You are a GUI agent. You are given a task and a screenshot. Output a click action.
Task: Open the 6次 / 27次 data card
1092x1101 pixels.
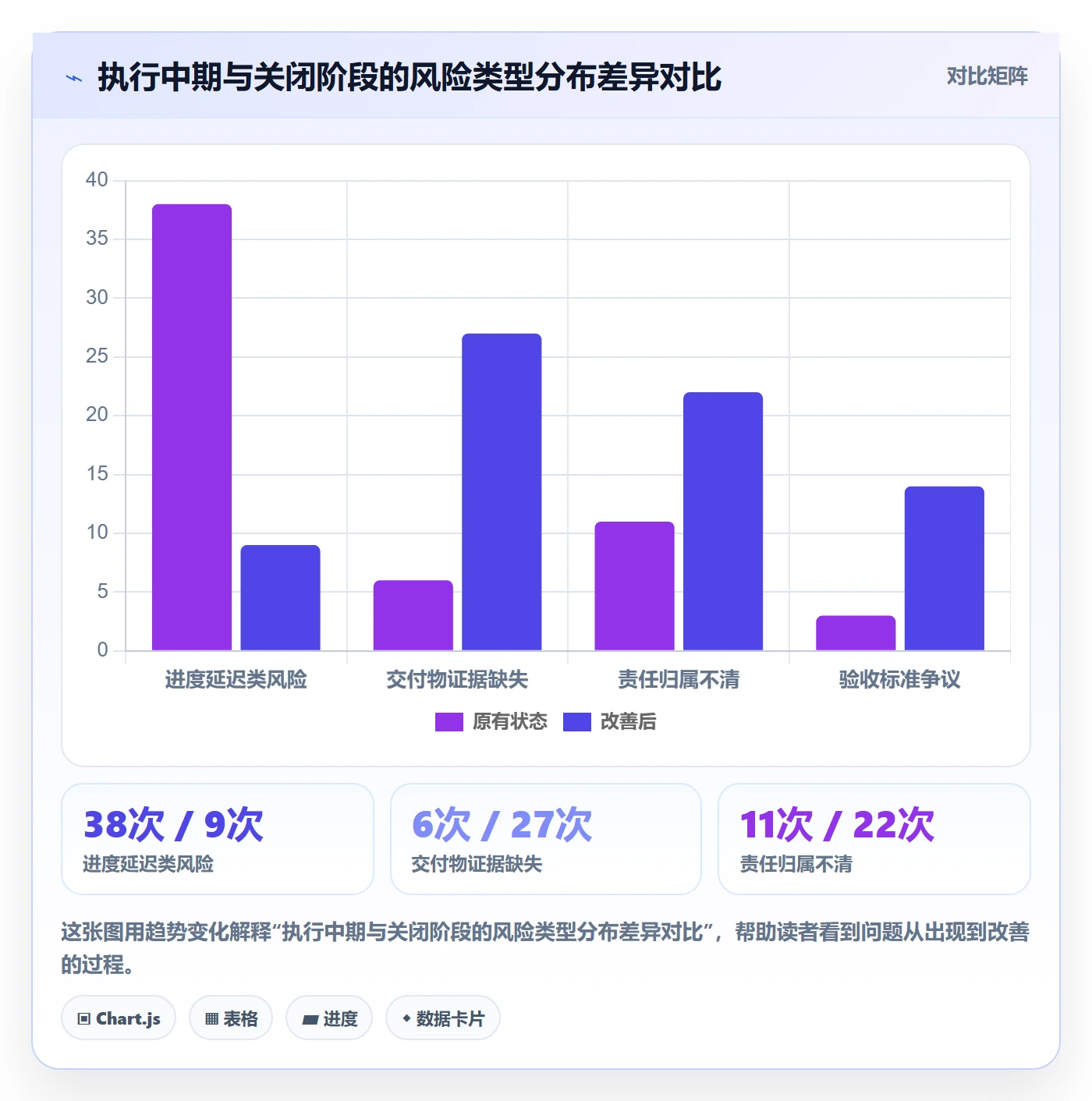[x=546, y=839]
